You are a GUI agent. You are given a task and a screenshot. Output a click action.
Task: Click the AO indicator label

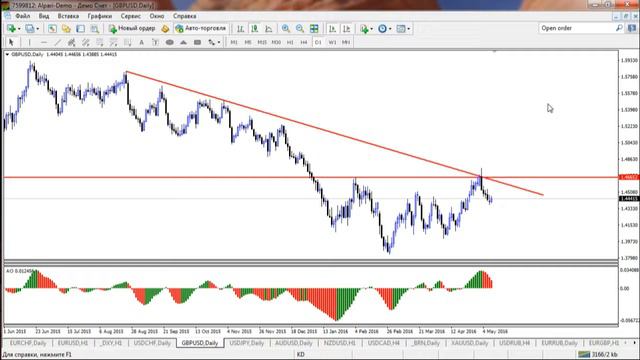19,271
